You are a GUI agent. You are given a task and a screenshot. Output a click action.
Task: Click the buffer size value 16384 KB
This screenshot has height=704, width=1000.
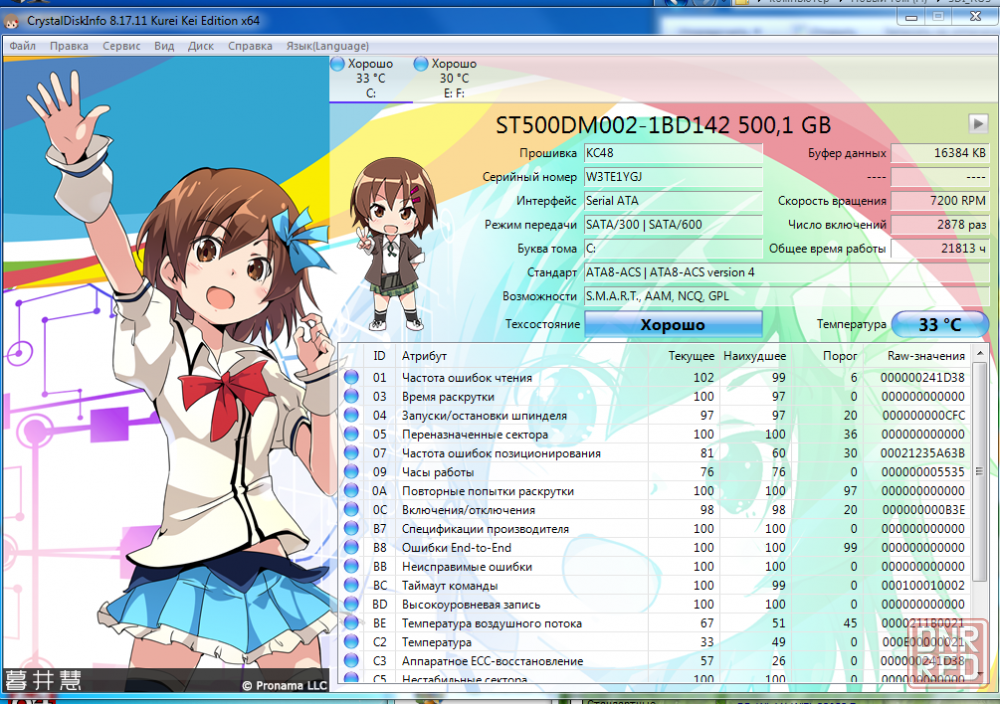[939, 153]
